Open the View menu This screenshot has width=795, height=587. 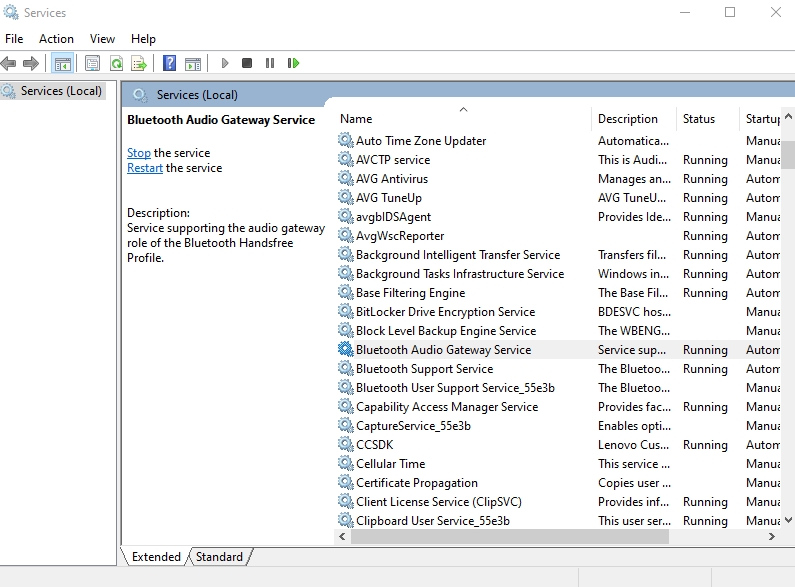pos(102,39)
